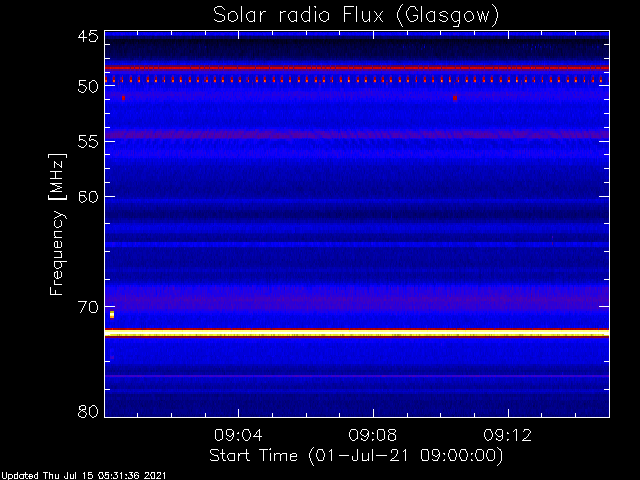Click the bright yellow-white band below 70 MHz

tap(357, 333)
